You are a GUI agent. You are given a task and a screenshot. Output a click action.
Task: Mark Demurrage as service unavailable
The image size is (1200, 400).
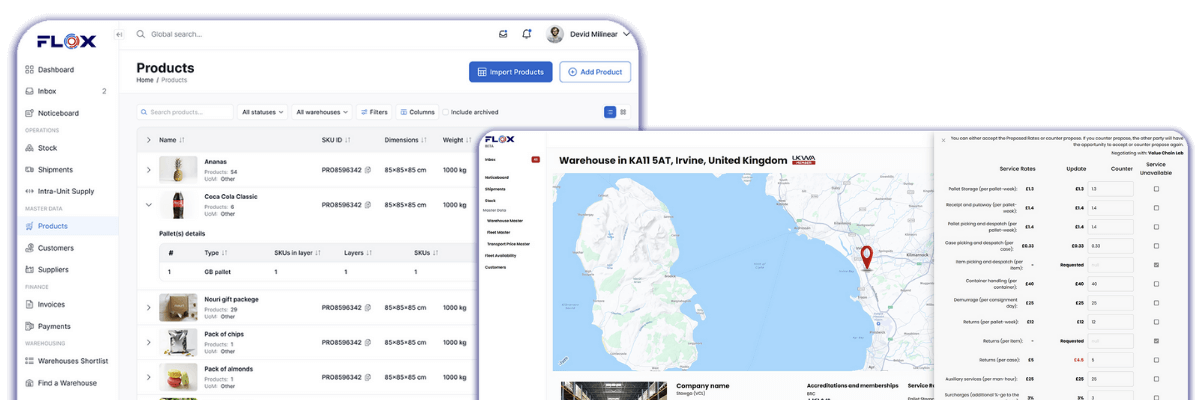point(1156,302)
